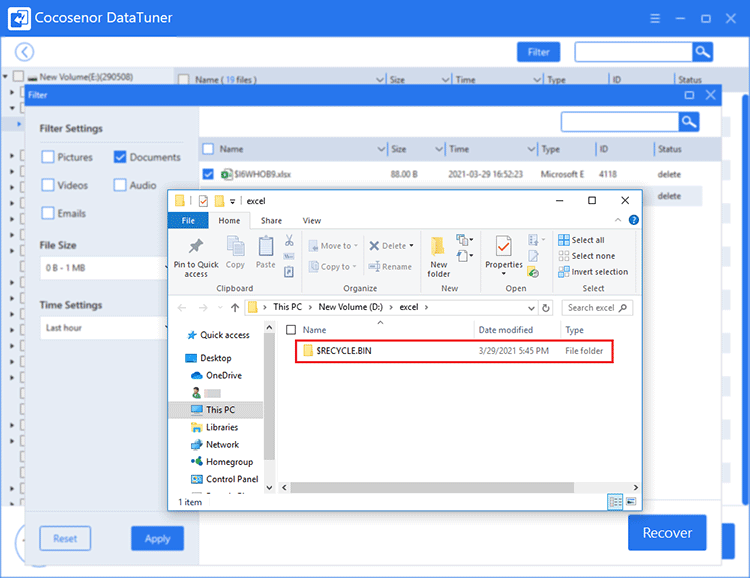
Task: Click the search magnifier in the Filter dialog
Action: click(x=689, y=122)
